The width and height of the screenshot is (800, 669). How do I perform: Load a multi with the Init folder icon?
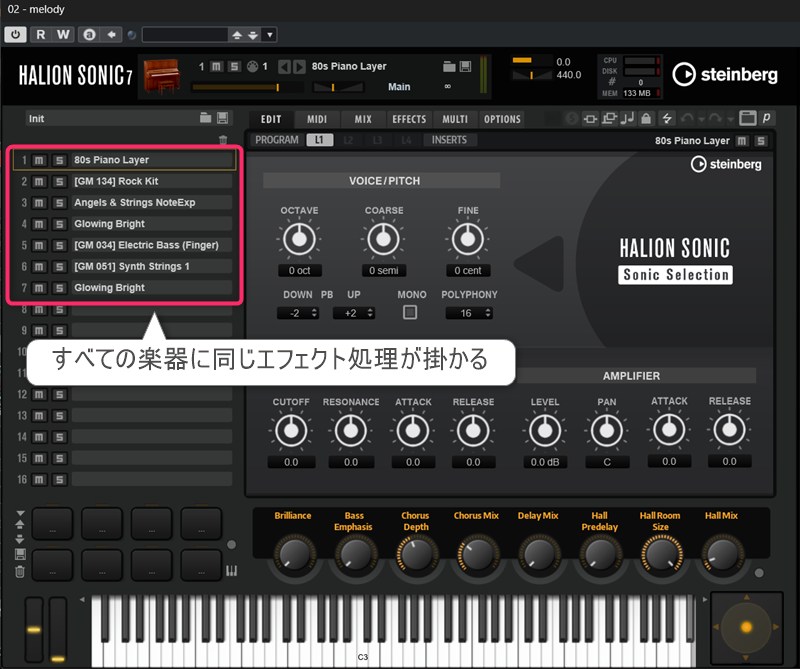click(x=206, y=118)
